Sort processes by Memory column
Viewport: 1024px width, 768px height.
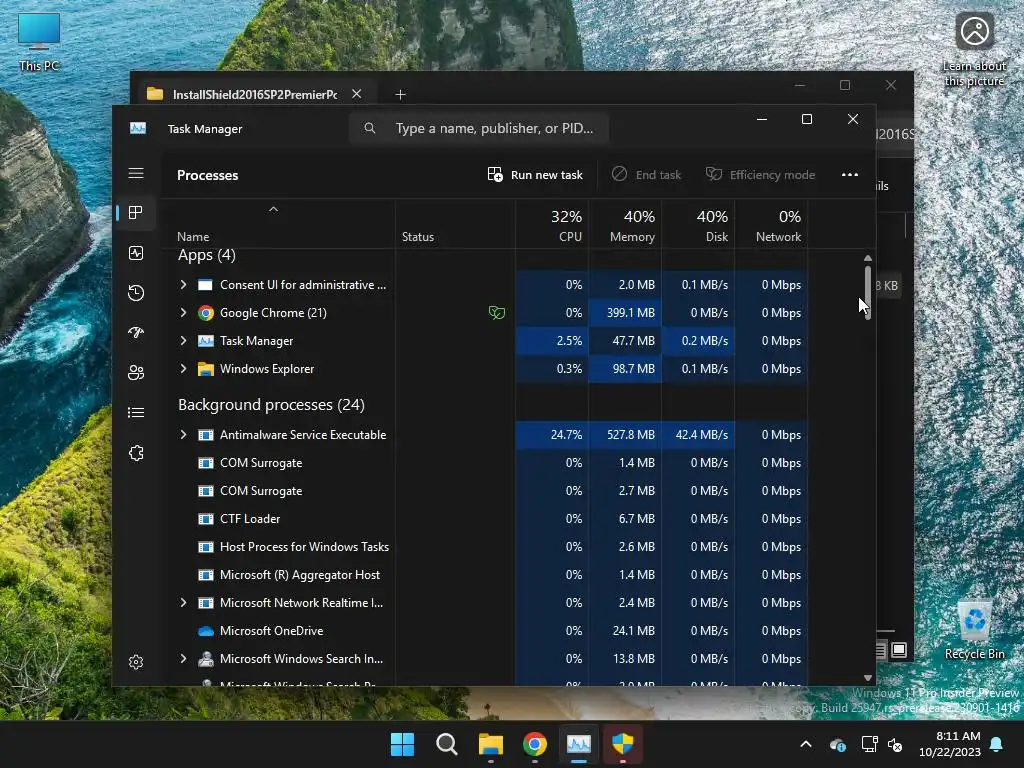[625, 225]
